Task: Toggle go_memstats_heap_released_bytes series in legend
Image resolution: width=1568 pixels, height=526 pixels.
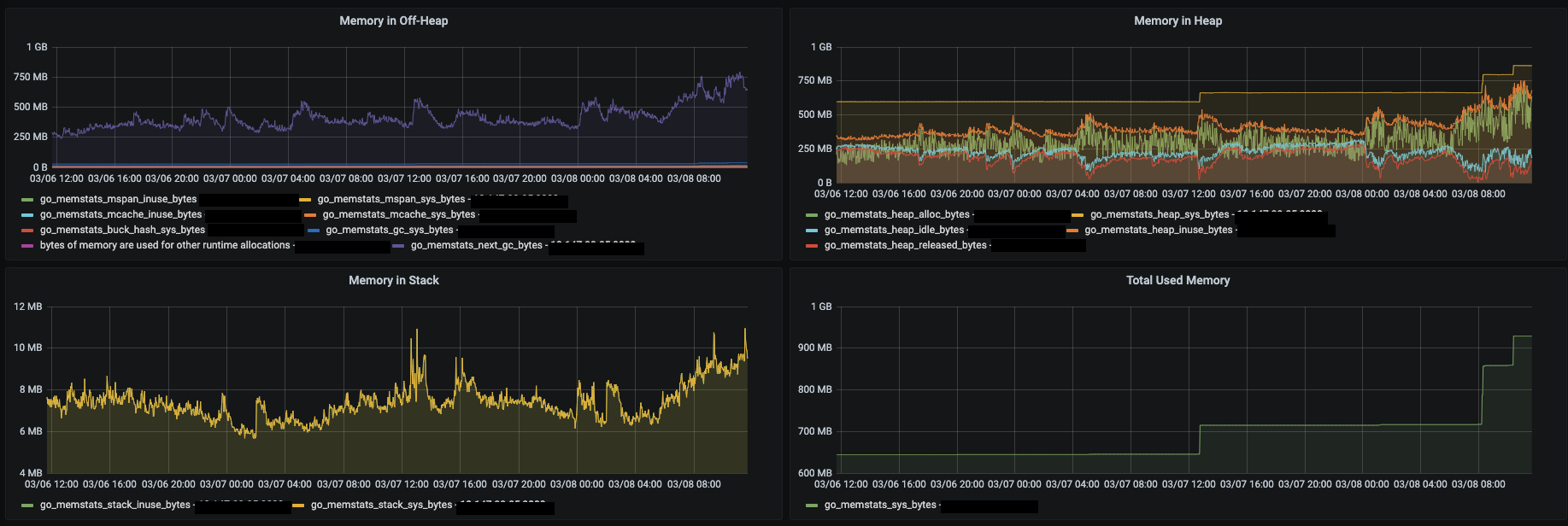Action: click(x=906, y=245)
